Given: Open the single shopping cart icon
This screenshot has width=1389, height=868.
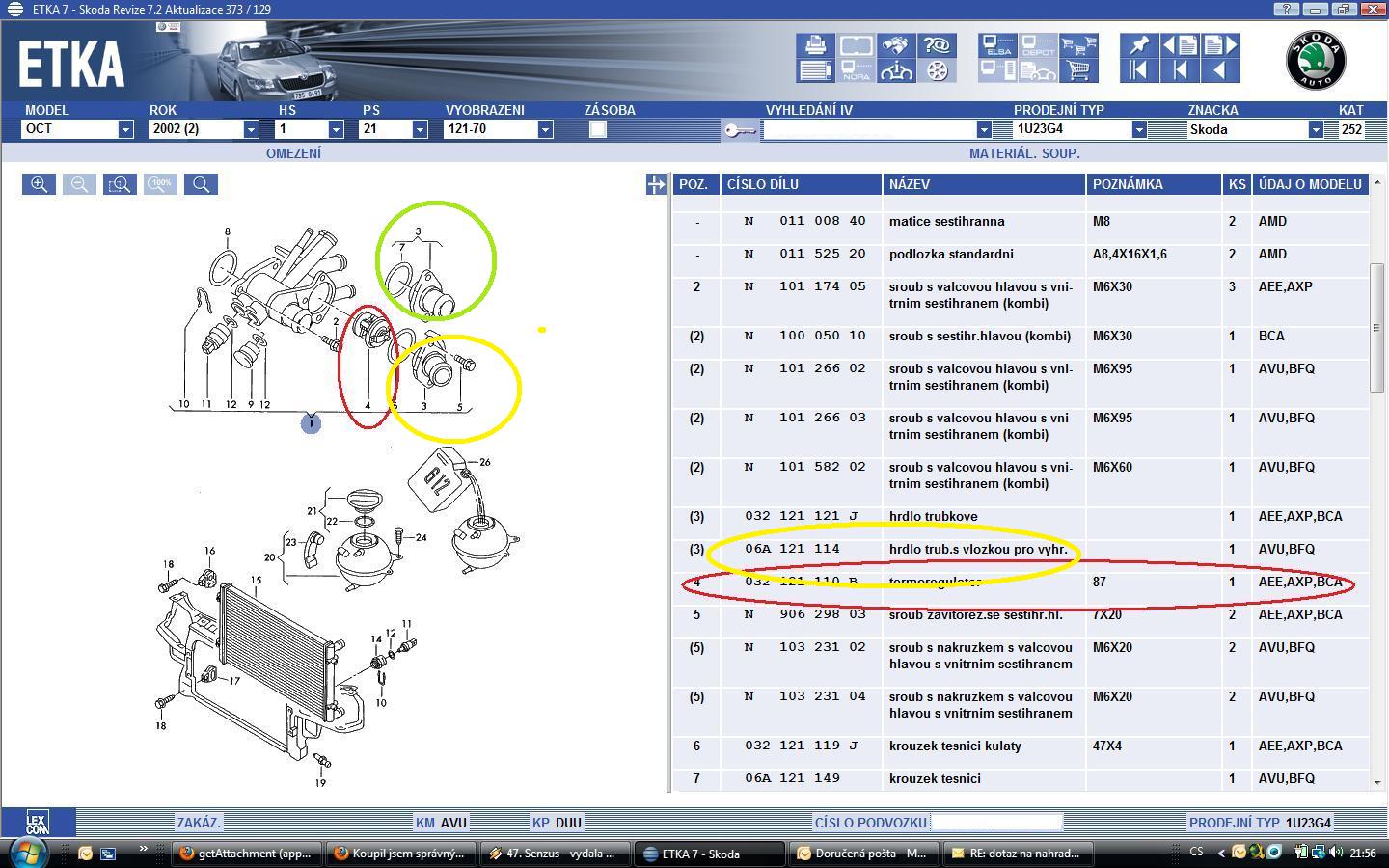Looking at the screenshot, I should (1078, 70).
